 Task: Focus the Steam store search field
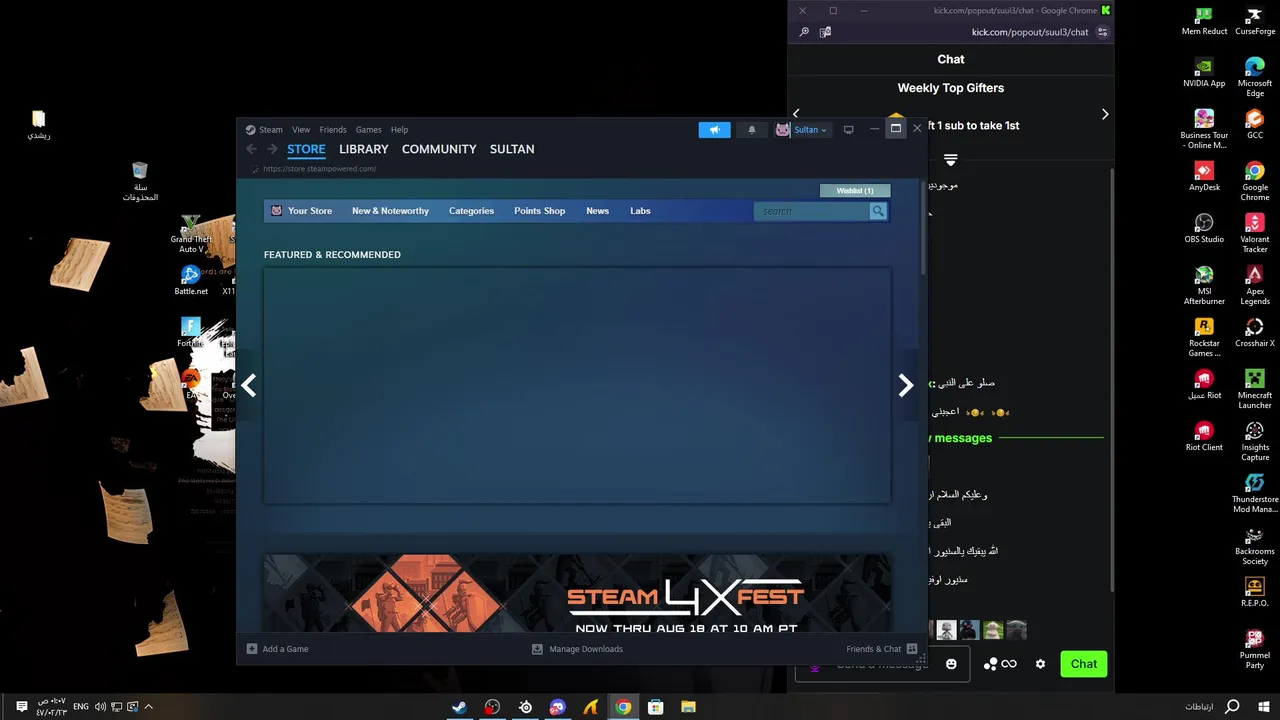(x=812, y=211)
